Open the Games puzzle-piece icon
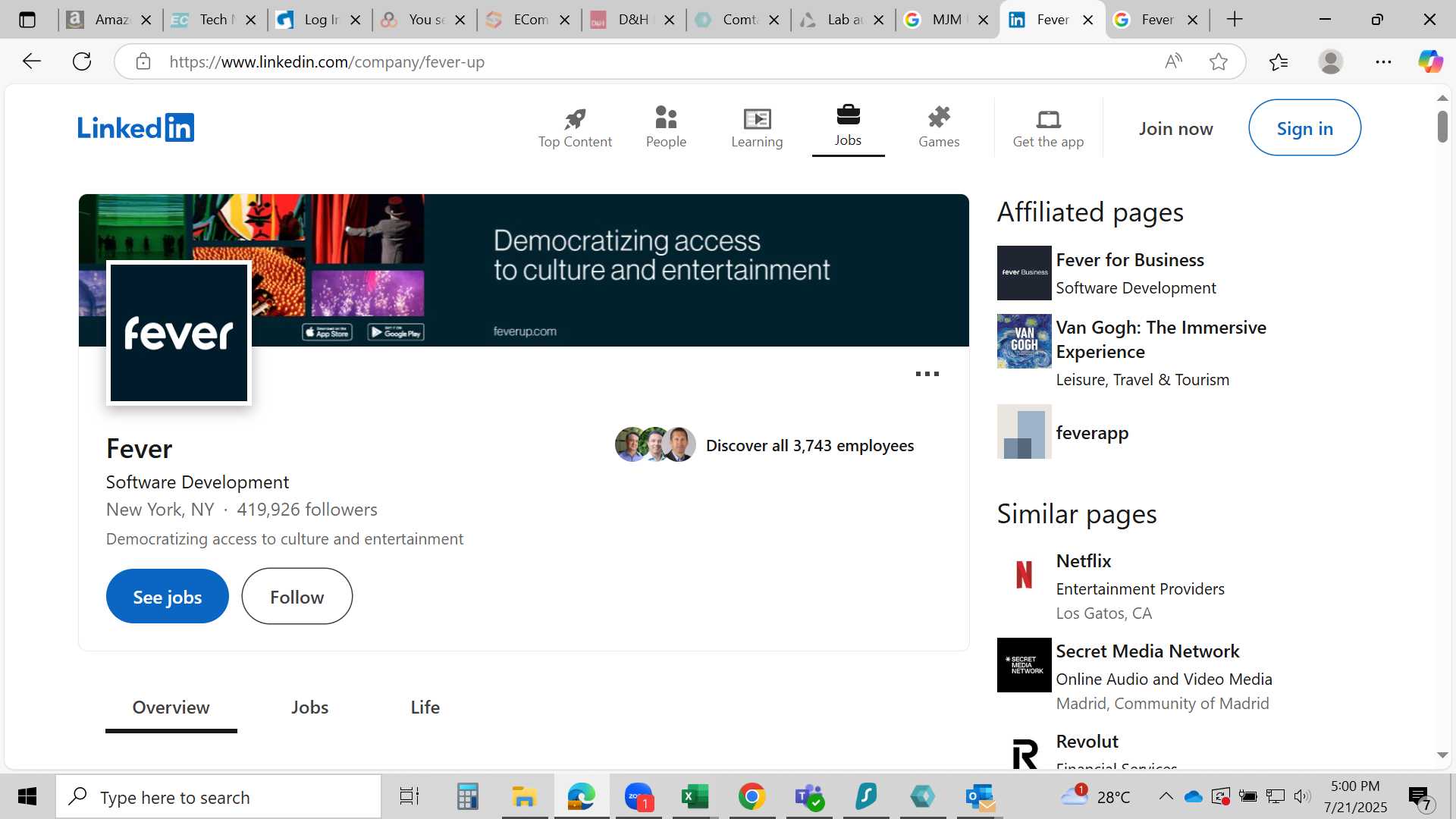 [x=939, y=117]
